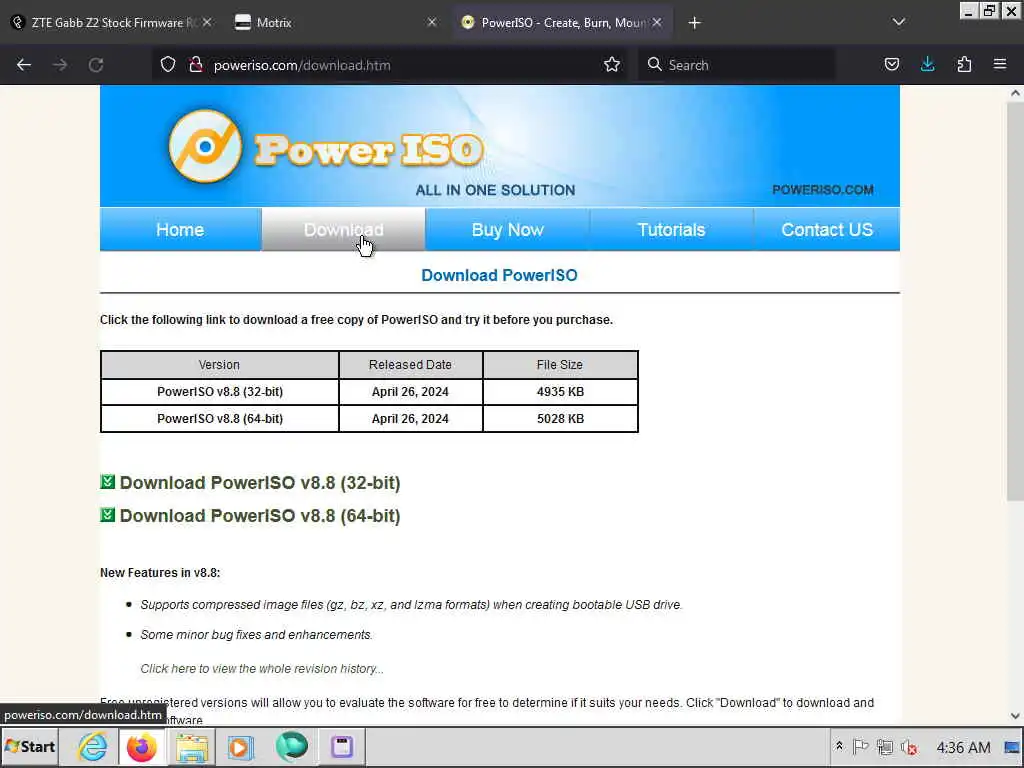Open the extensions puzzle icon

pos(964,65)
